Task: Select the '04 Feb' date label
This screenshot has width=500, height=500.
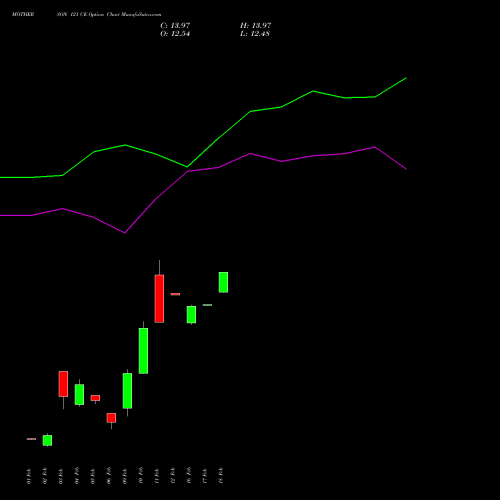Action: [x=77, y=476]
